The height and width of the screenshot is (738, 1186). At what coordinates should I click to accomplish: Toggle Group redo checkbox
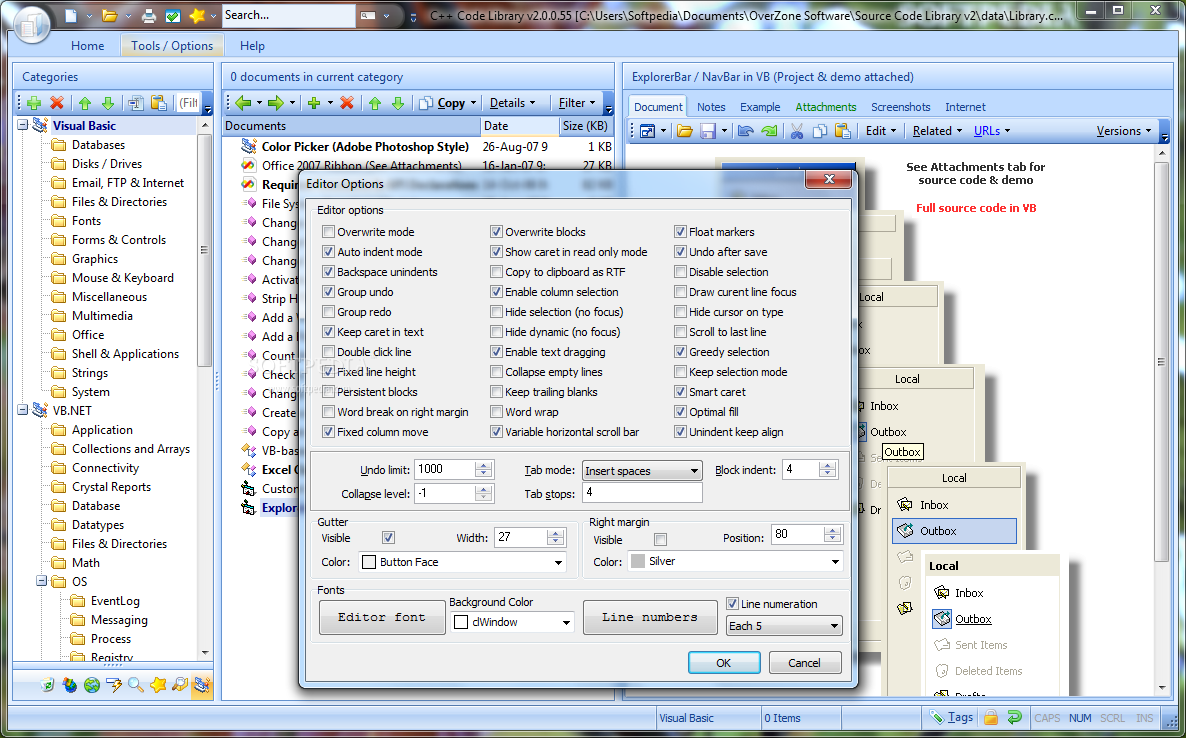coord(328,312)
